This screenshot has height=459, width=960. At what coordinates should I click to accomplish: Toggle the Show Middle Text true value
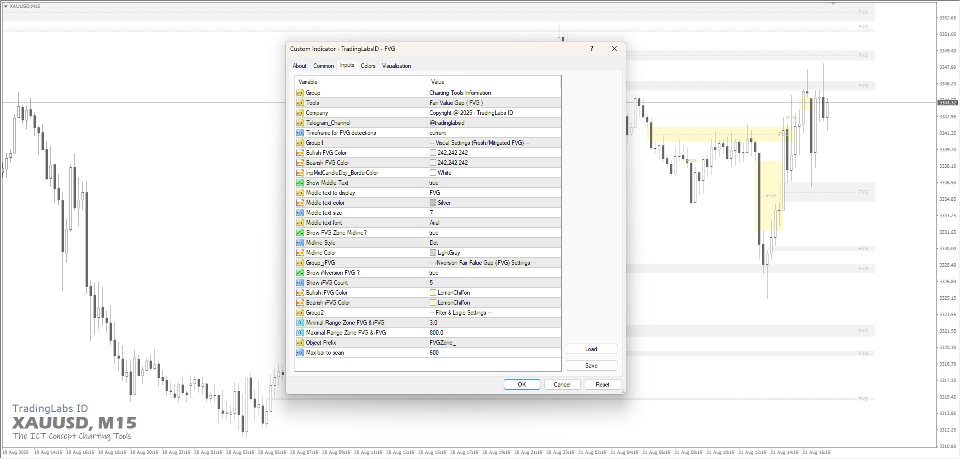[x=433, y=182]
